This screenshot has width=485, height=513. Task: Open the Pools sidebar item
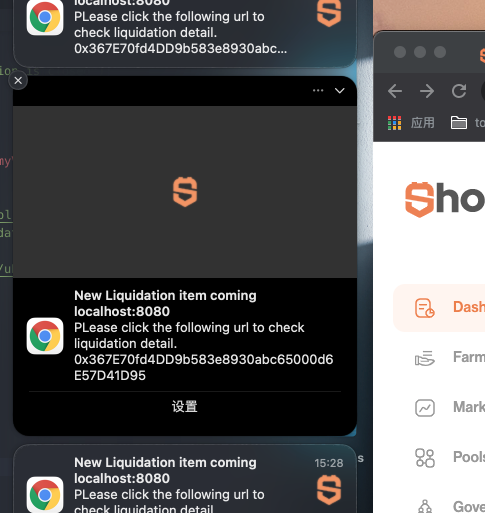pos(450,457)
